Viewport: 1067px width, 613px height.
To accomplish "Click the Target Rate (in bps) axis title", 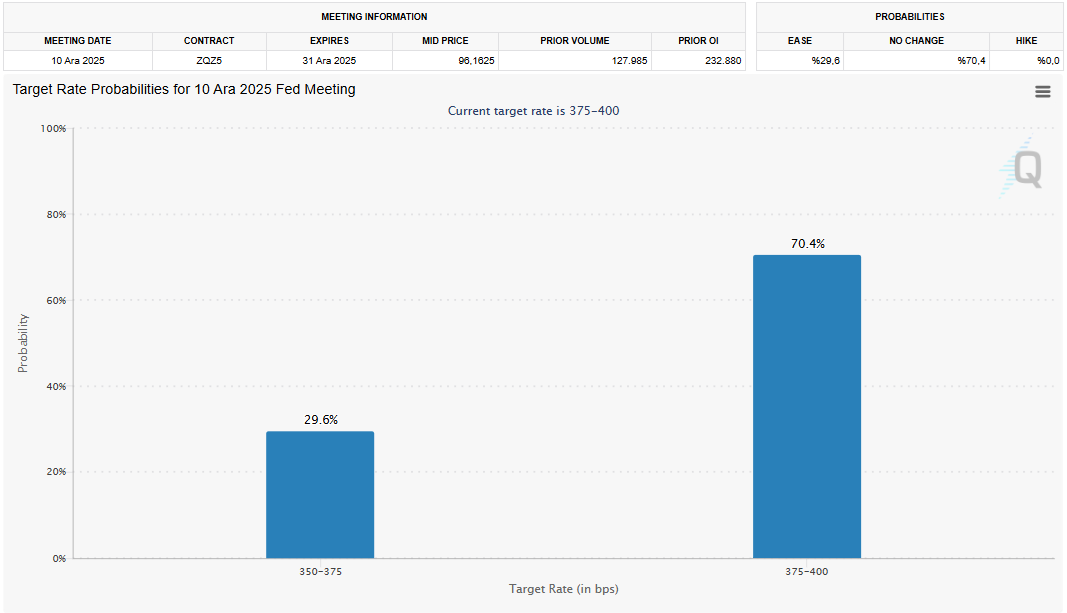I will [563, 589].
